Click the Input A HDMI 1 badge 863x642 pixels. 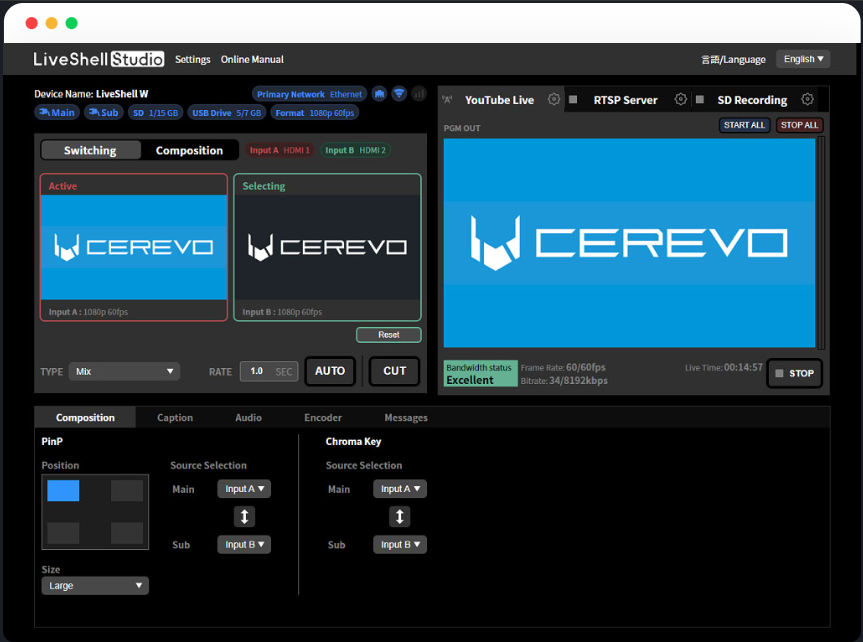click(280, 150)
